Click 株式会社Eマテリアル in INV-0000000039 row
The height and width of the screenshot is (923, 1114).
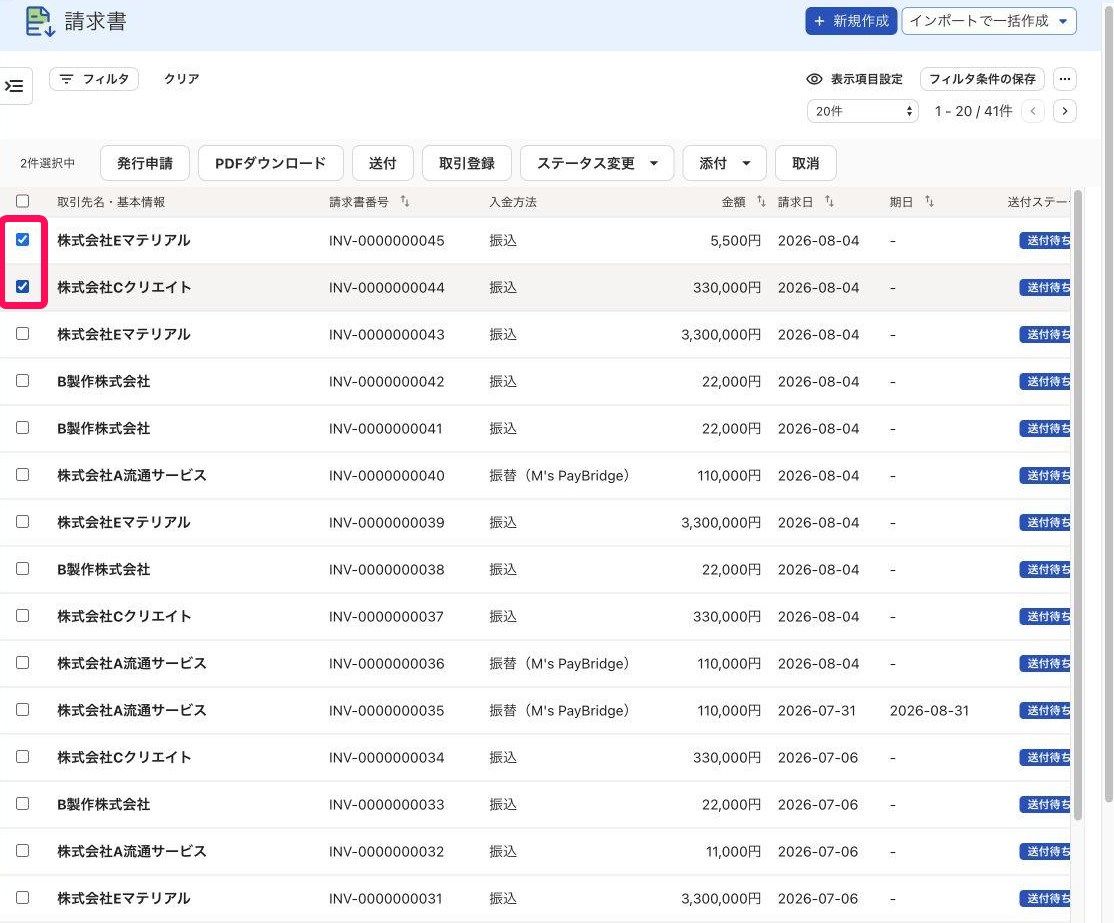click(x=124, y=522)
